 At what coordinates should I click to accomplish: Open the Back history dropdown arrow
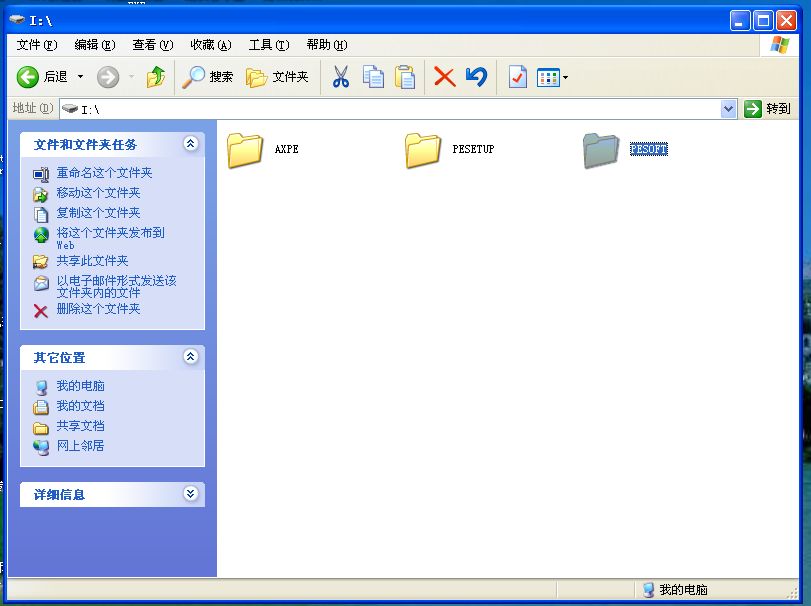pyautogui.click(x=81, y=77)
